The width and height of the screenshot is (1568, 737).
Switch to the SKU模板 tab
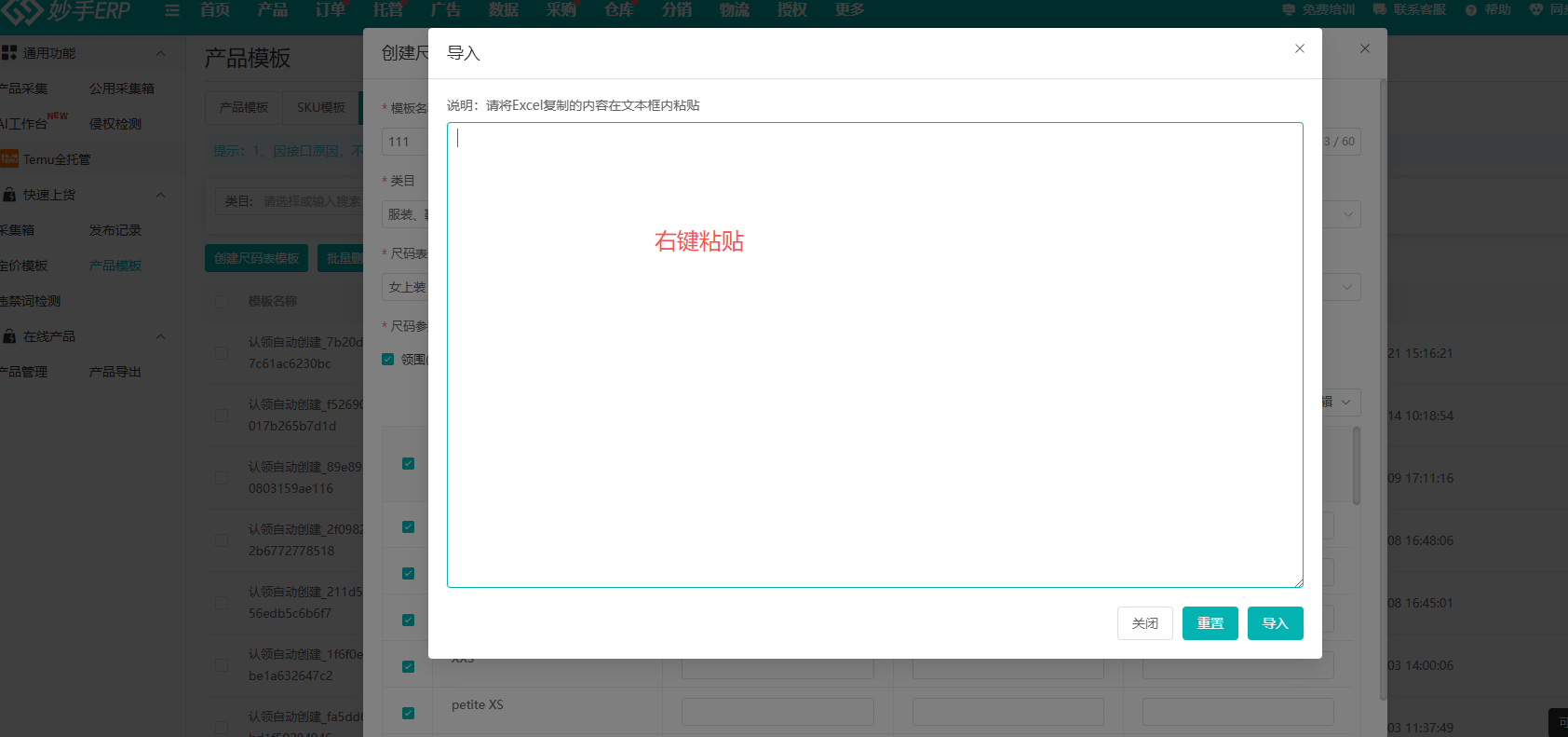321,107
